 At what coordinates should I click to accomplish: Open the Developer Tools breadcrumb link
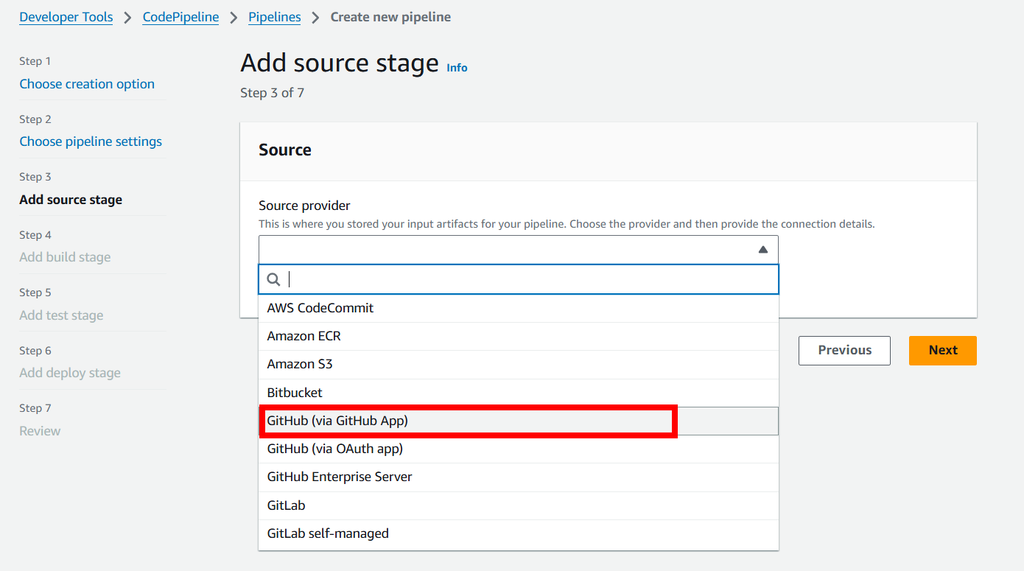tap(66, 17)
